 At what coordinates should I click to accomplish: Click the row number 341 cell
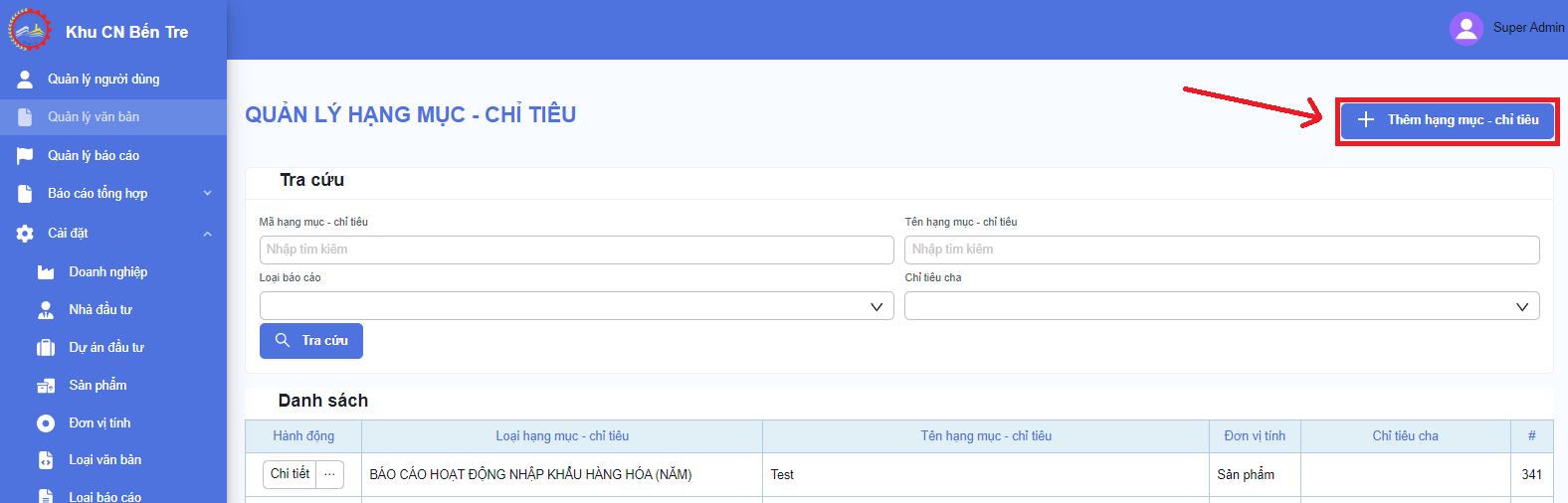(x=1531, y=475)
